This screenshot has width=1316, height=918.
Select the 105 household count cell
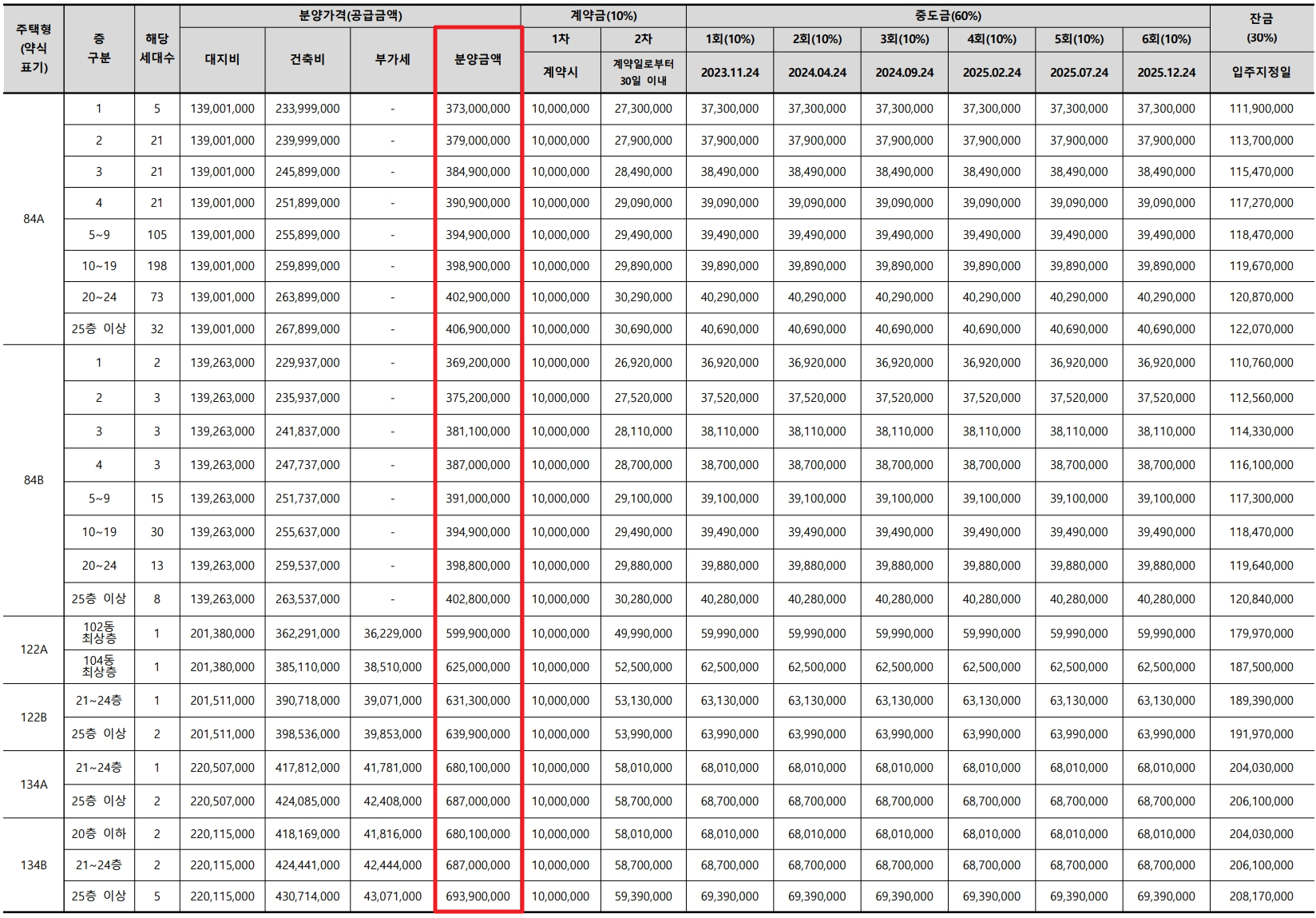point(157,235)
